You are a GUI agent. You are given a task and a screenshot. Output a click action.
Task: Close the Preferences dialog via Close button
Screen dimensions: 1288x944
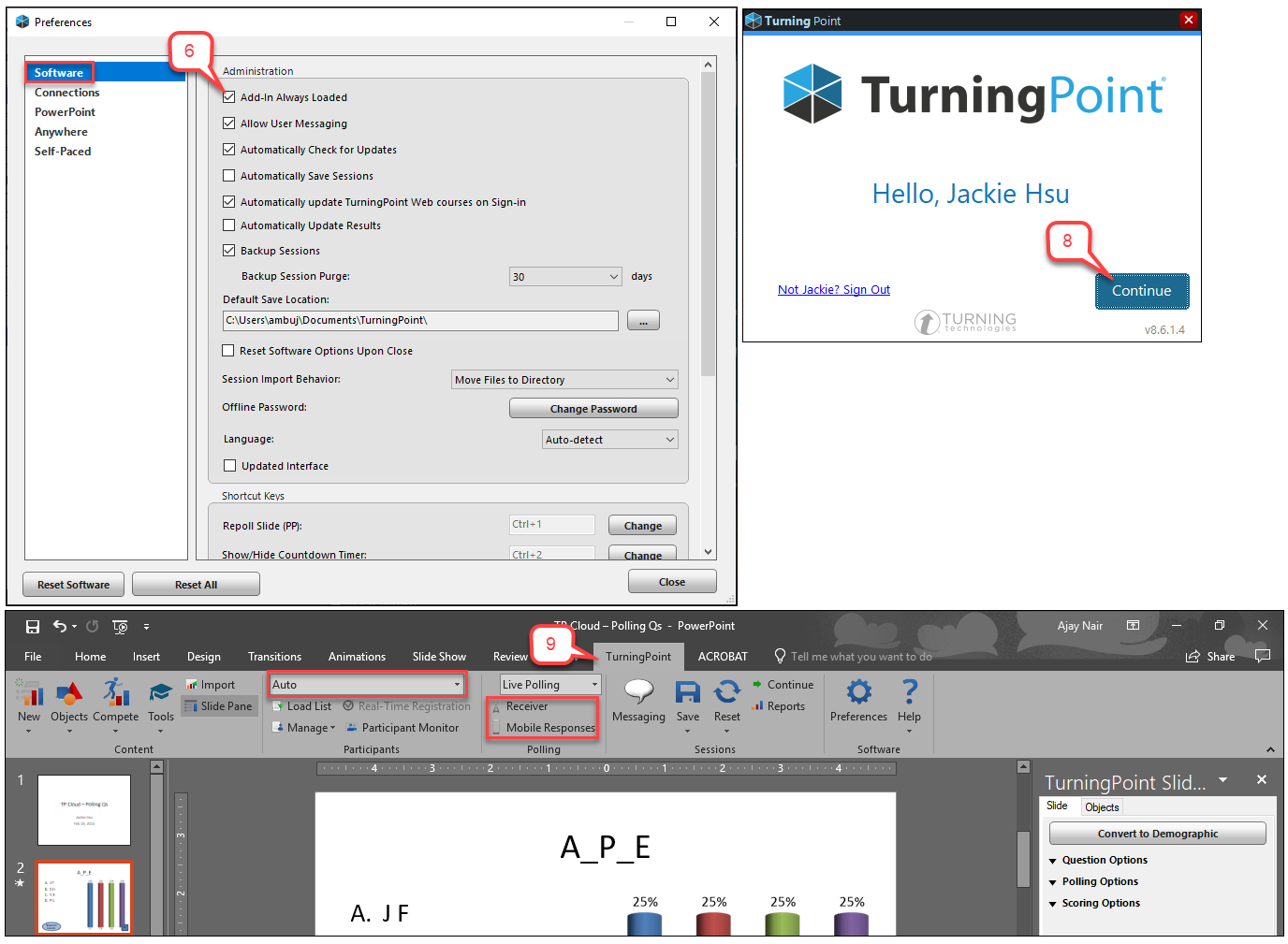tap(672, 582)
